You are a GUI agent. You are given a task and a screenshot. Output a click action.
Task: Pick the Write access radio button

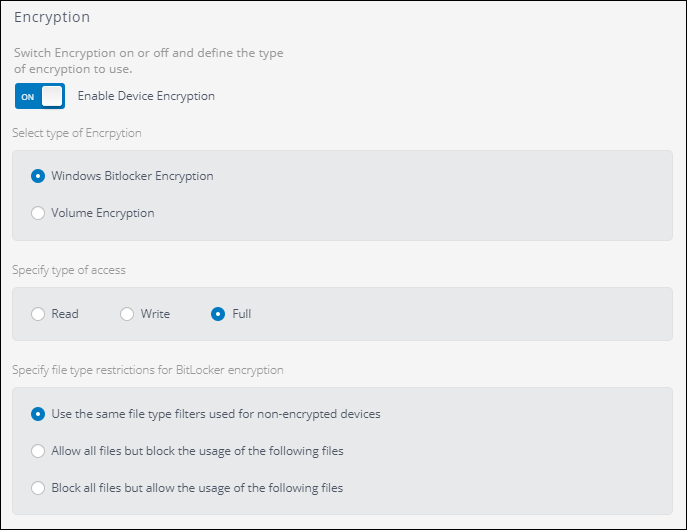click(127, 314)
